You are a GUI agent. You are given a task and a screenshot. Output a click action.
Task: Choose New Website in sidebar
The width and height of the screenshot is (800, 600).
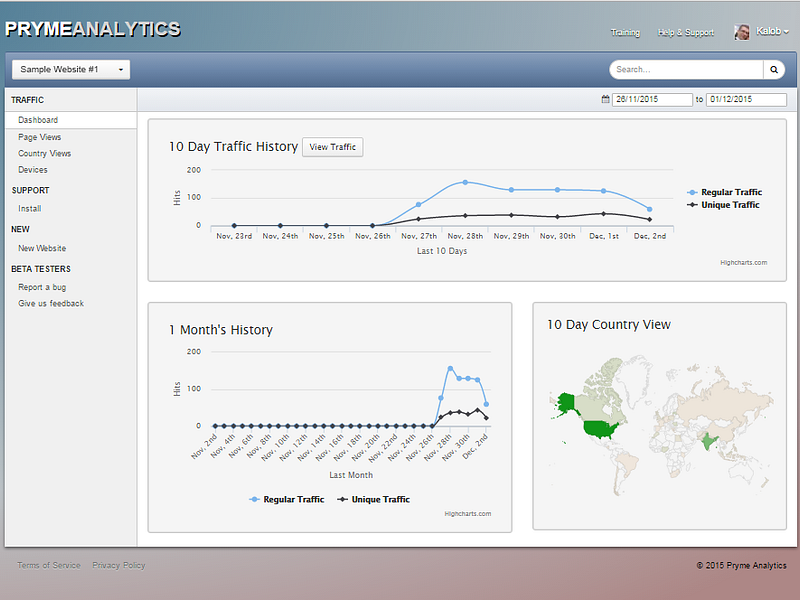click(x=42, y=248)
